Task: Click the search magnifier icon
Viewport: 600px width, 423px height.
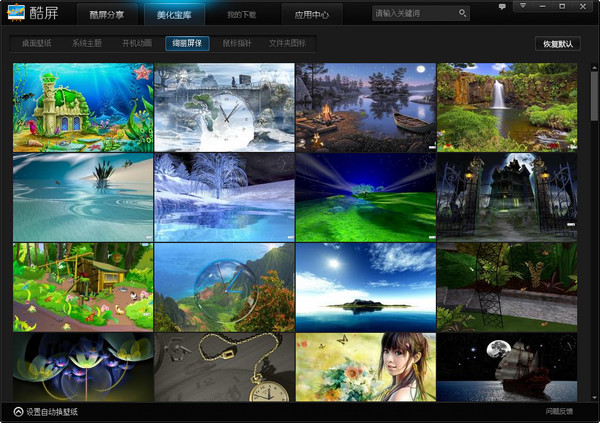Action: (x=462, y=14)
